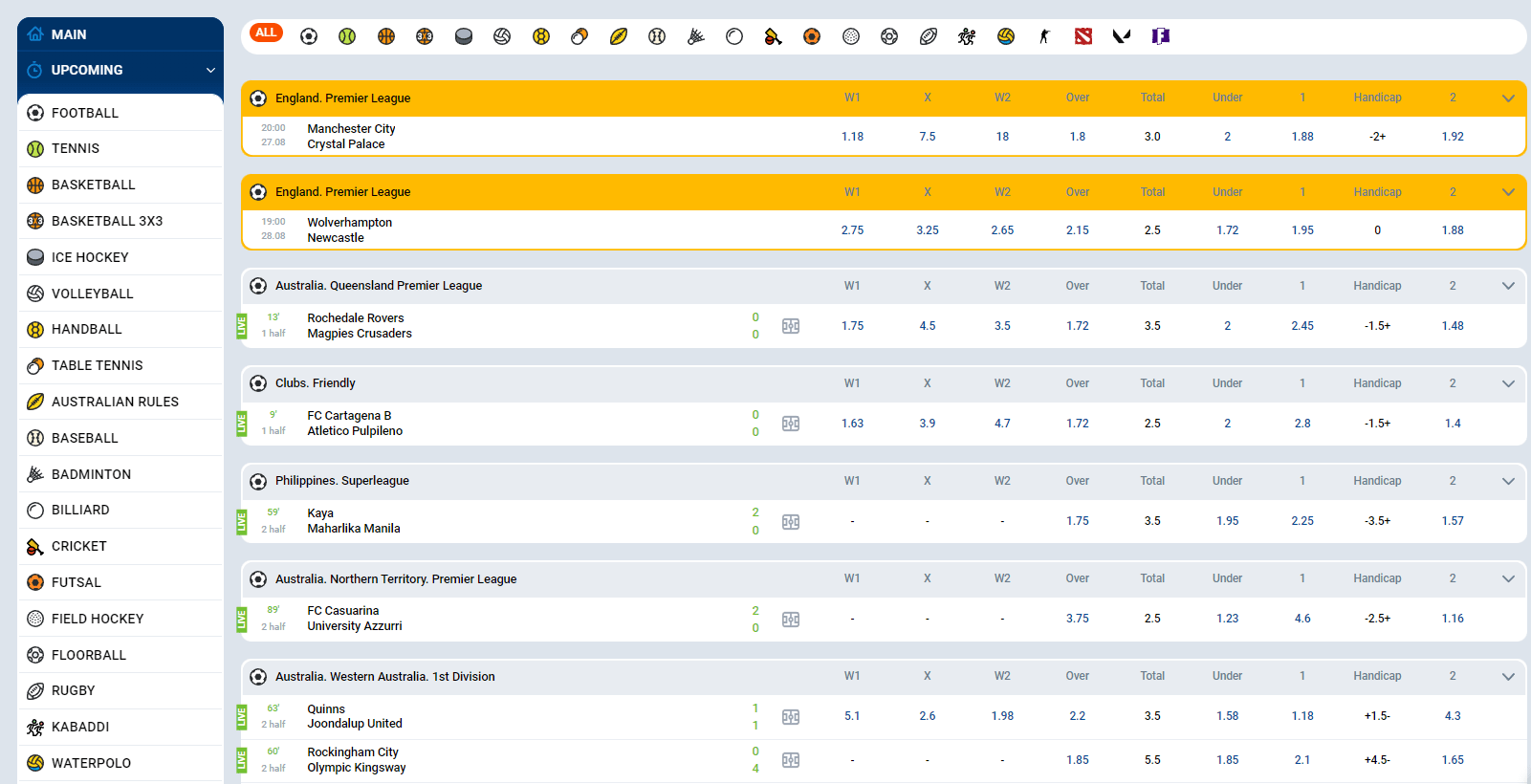Filter by Dota 2 red icon in top bar

click(x=1083, y=36)
